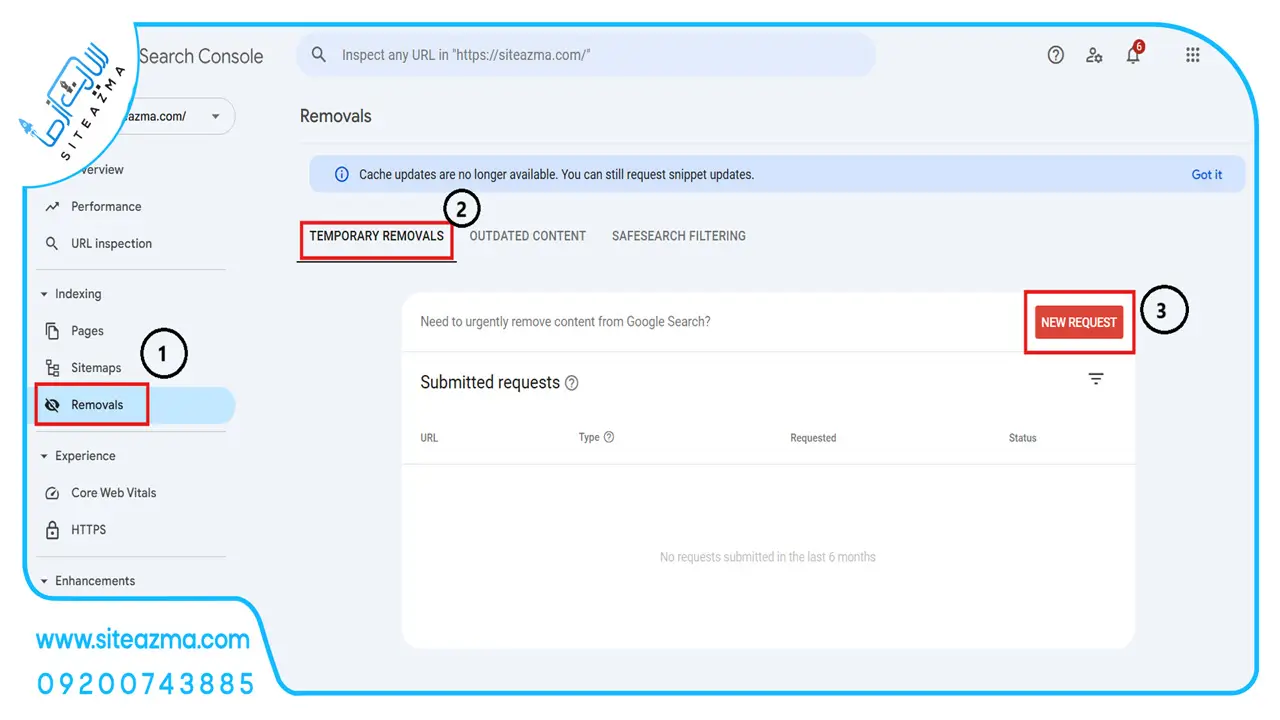This screenshot has height=720, width=1280.
Task: Click the Requested column header
Action: coord(813,438)
